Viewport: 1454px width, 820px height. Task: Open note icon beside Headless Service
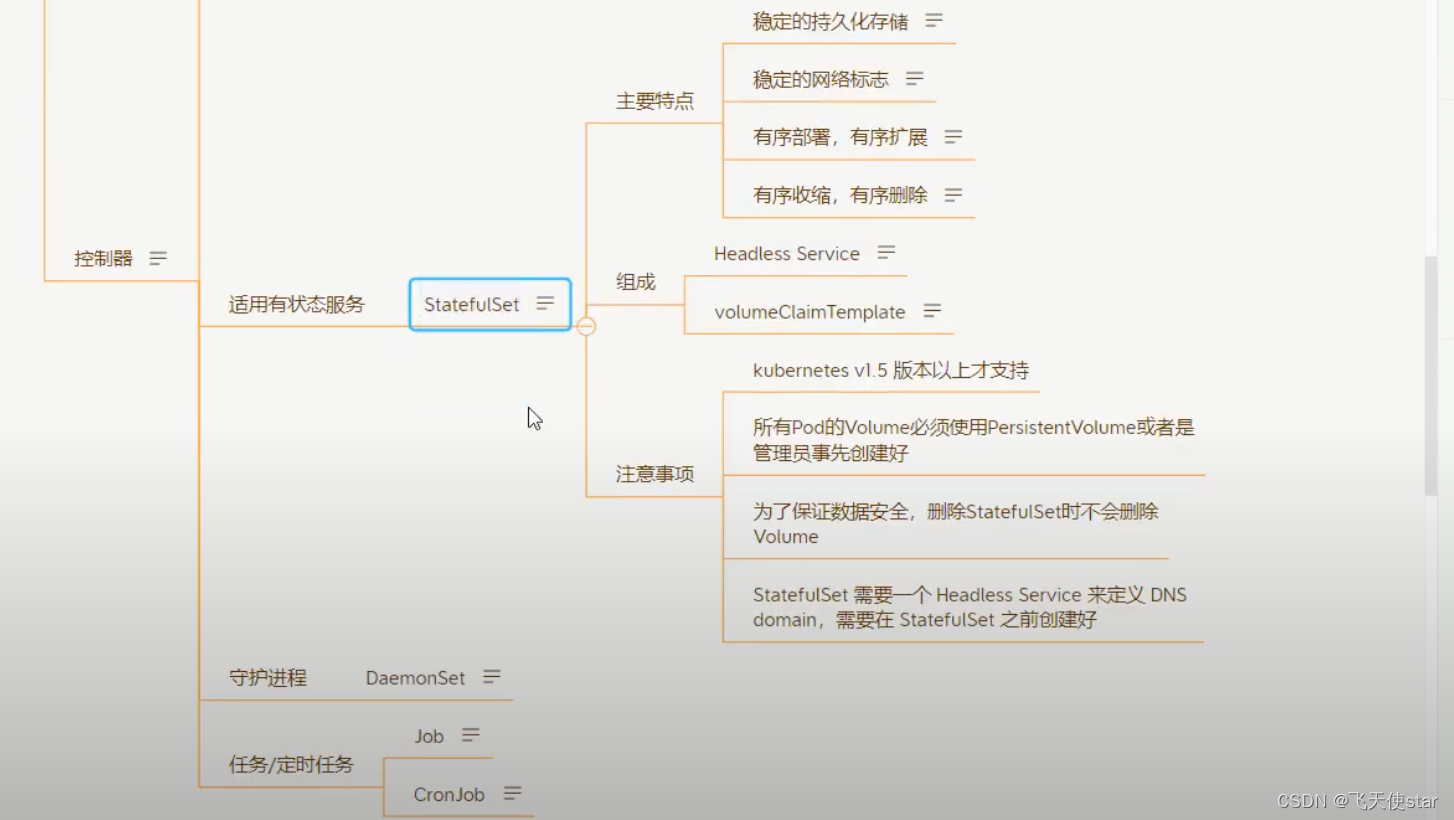pyautogui.click(x=886, y=253)
